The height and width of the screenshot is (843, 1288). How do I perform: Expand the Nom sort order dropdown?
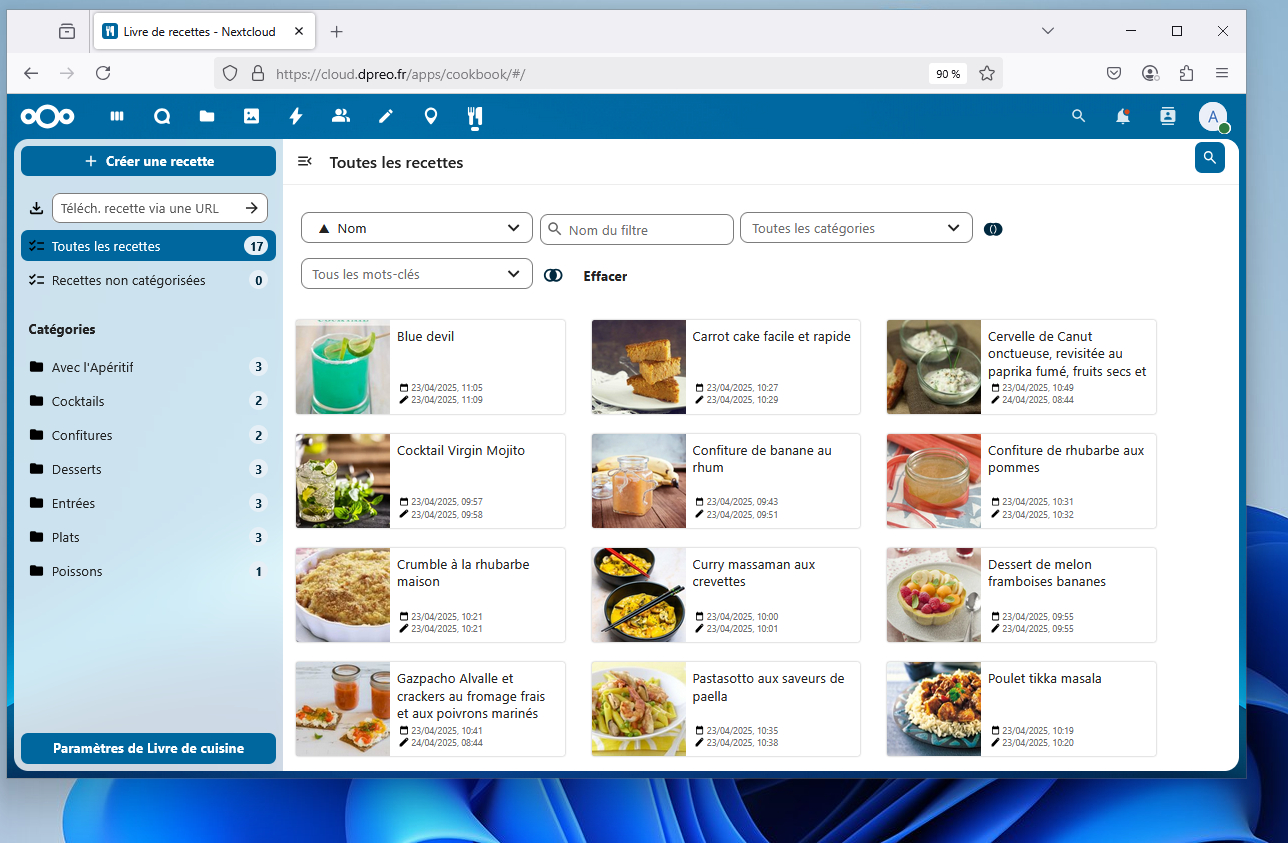pos(416,228)
